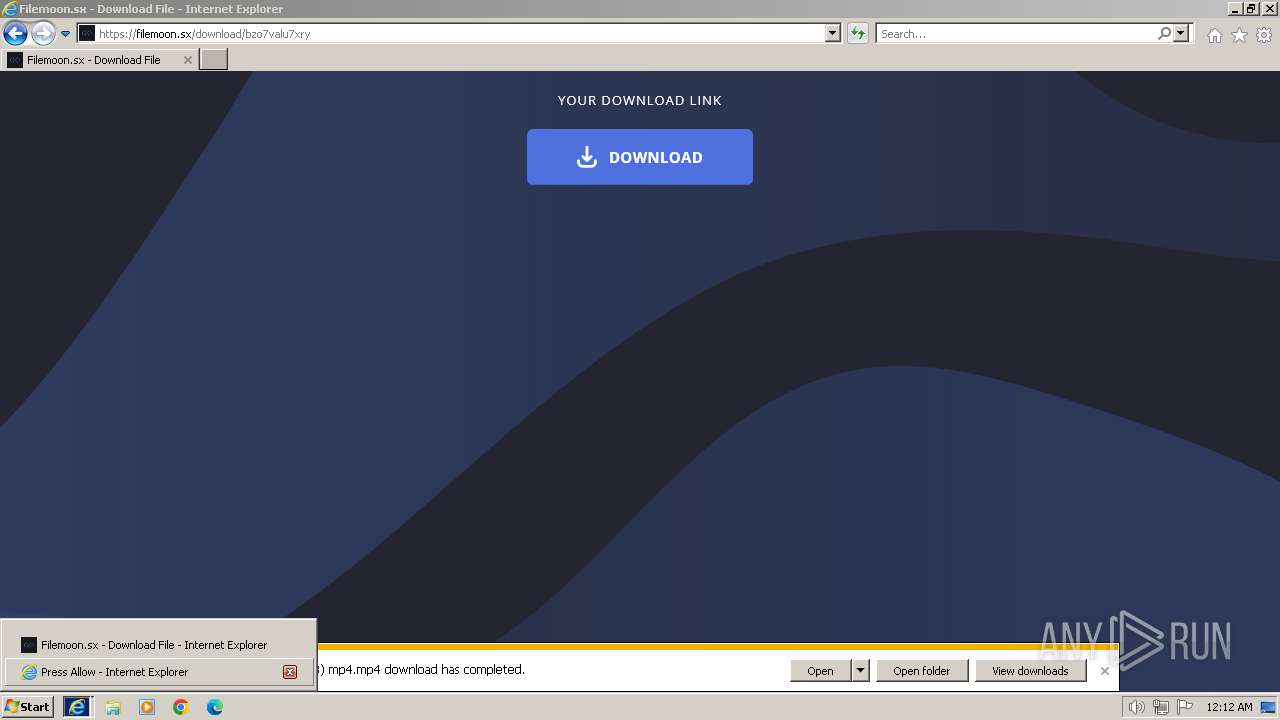Minimize the Internet Explorer window
Viewport: 1280px width, 720px height.
(1235, 9)
